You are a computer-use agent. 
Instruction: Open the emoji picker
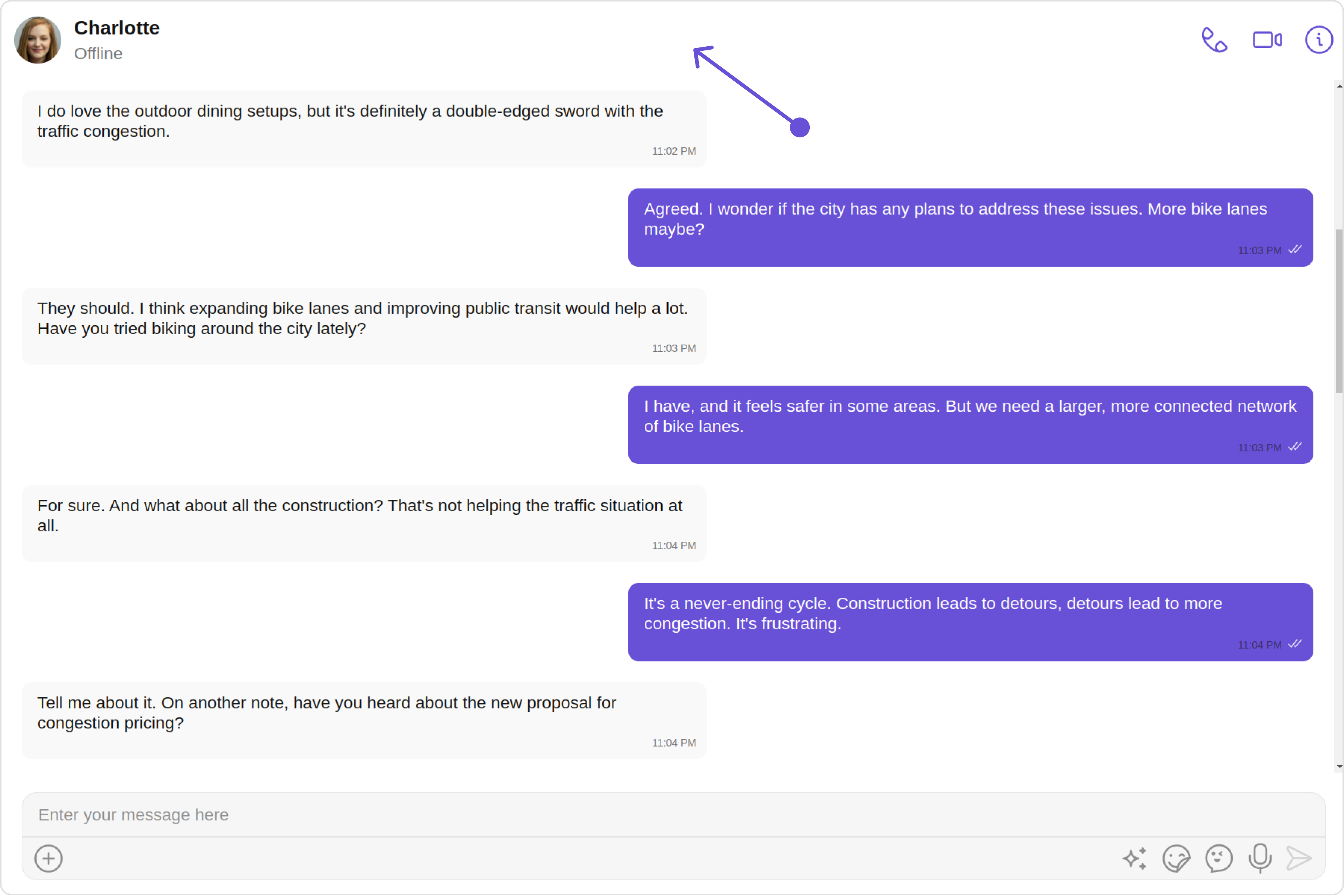[1218, 858]
